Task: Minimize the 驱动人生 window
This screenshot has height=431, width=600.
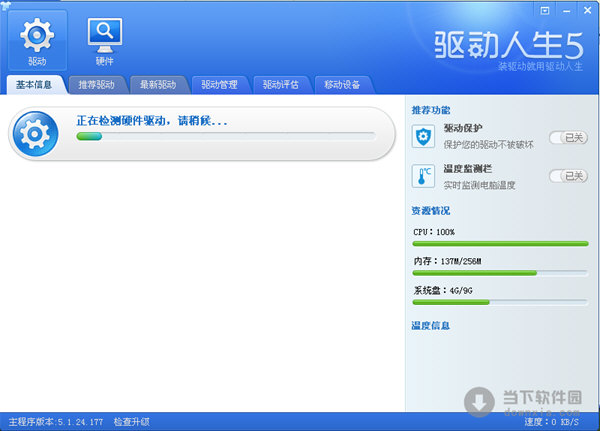Action: tap(566, 11)
